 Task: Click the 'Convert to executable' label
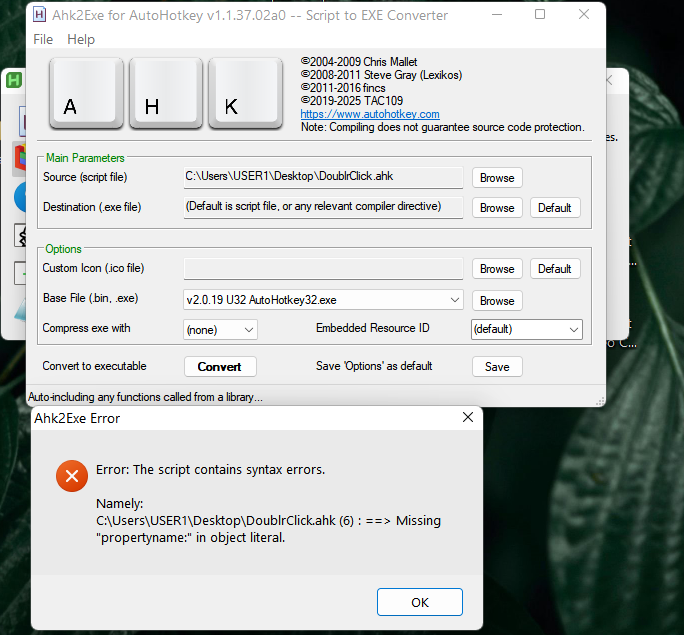(94, 366)
